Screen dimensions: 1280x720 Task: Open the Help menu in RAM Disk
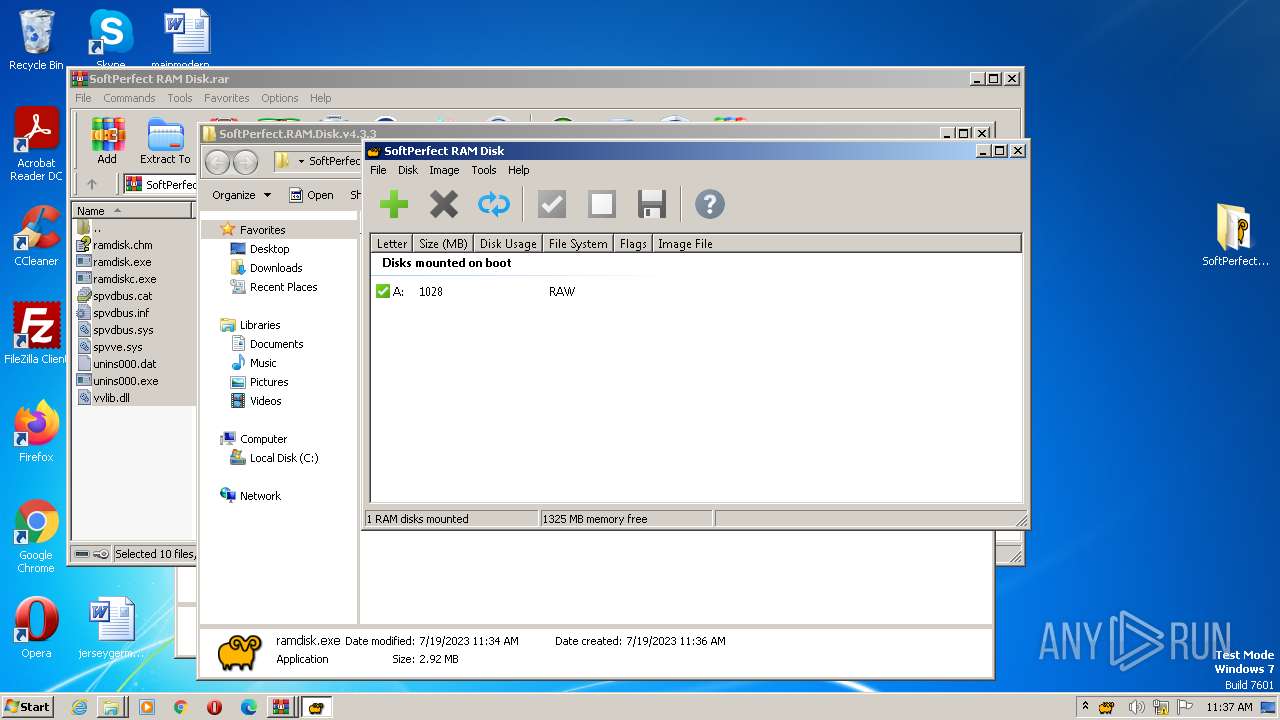(x=518, y=170)
